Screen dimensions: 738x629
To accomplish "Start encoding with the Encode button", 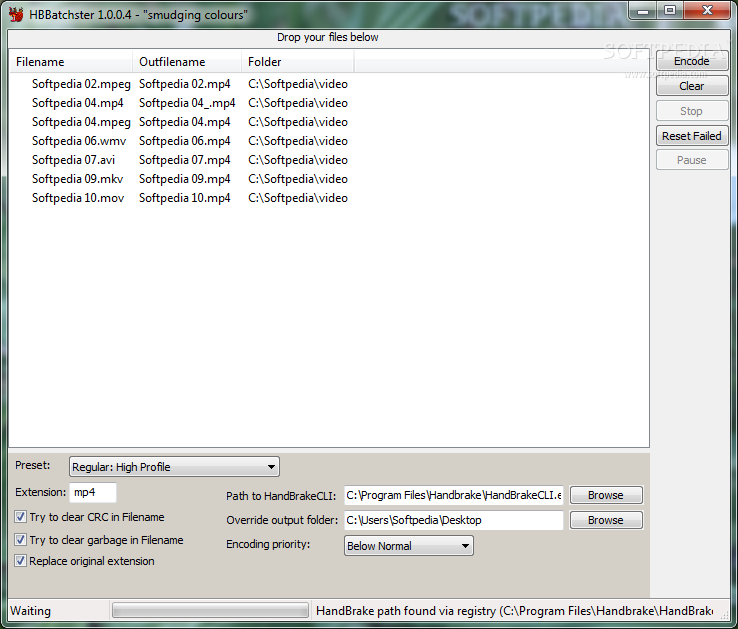I will click(x=692, y=61).
